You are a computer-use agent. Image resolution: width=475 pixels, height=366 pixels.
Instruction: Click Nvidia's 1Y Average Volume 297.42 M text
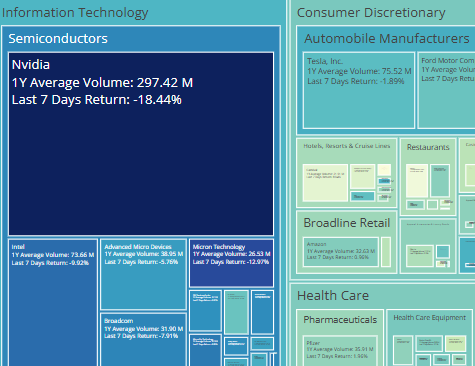click(102, 83)
